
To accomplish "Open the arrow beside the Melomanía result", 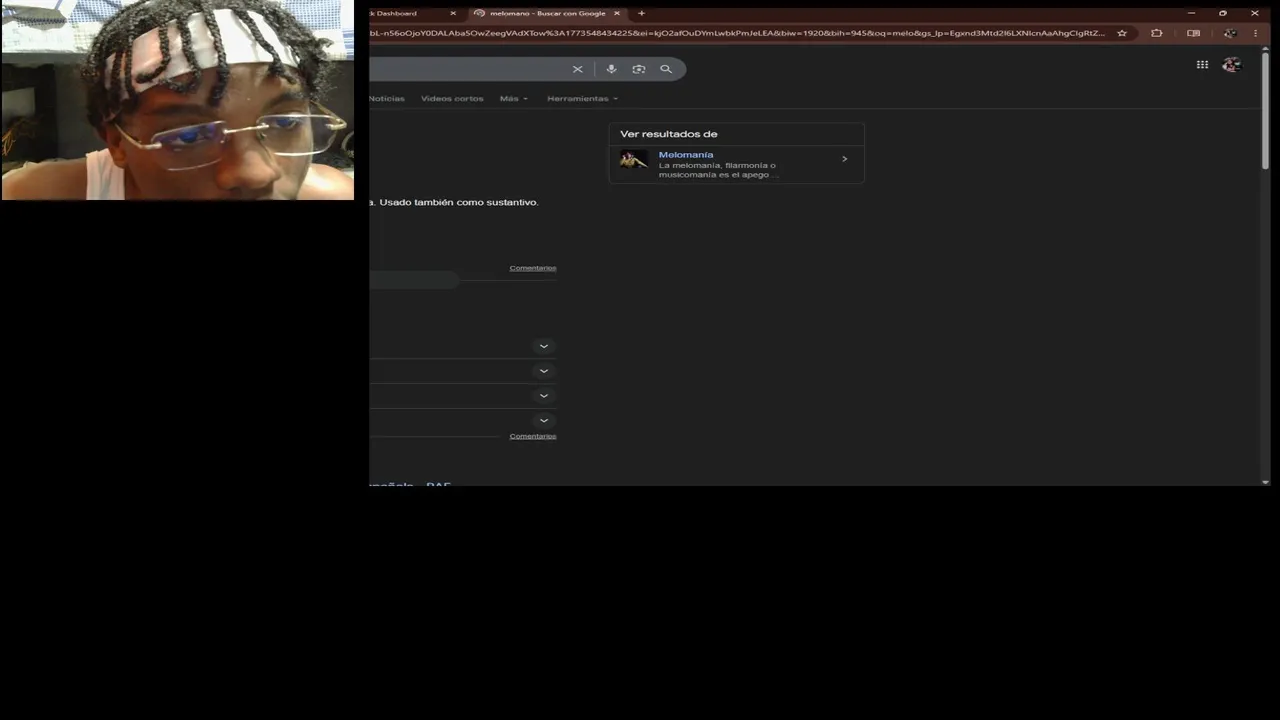I will pyautogui.click(x=844, y=159).
